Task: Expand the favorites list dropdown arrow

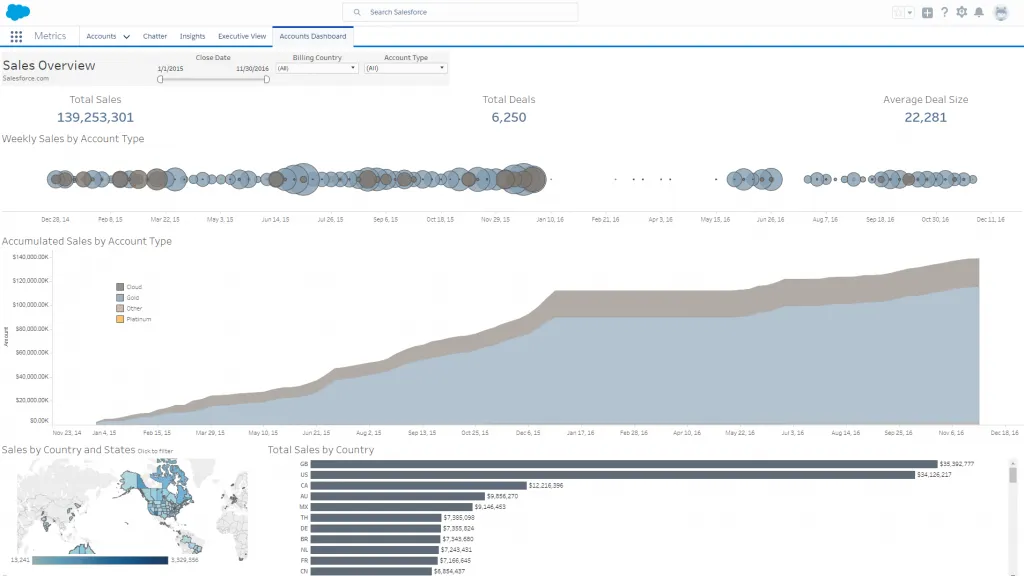Action: point(909,12)
